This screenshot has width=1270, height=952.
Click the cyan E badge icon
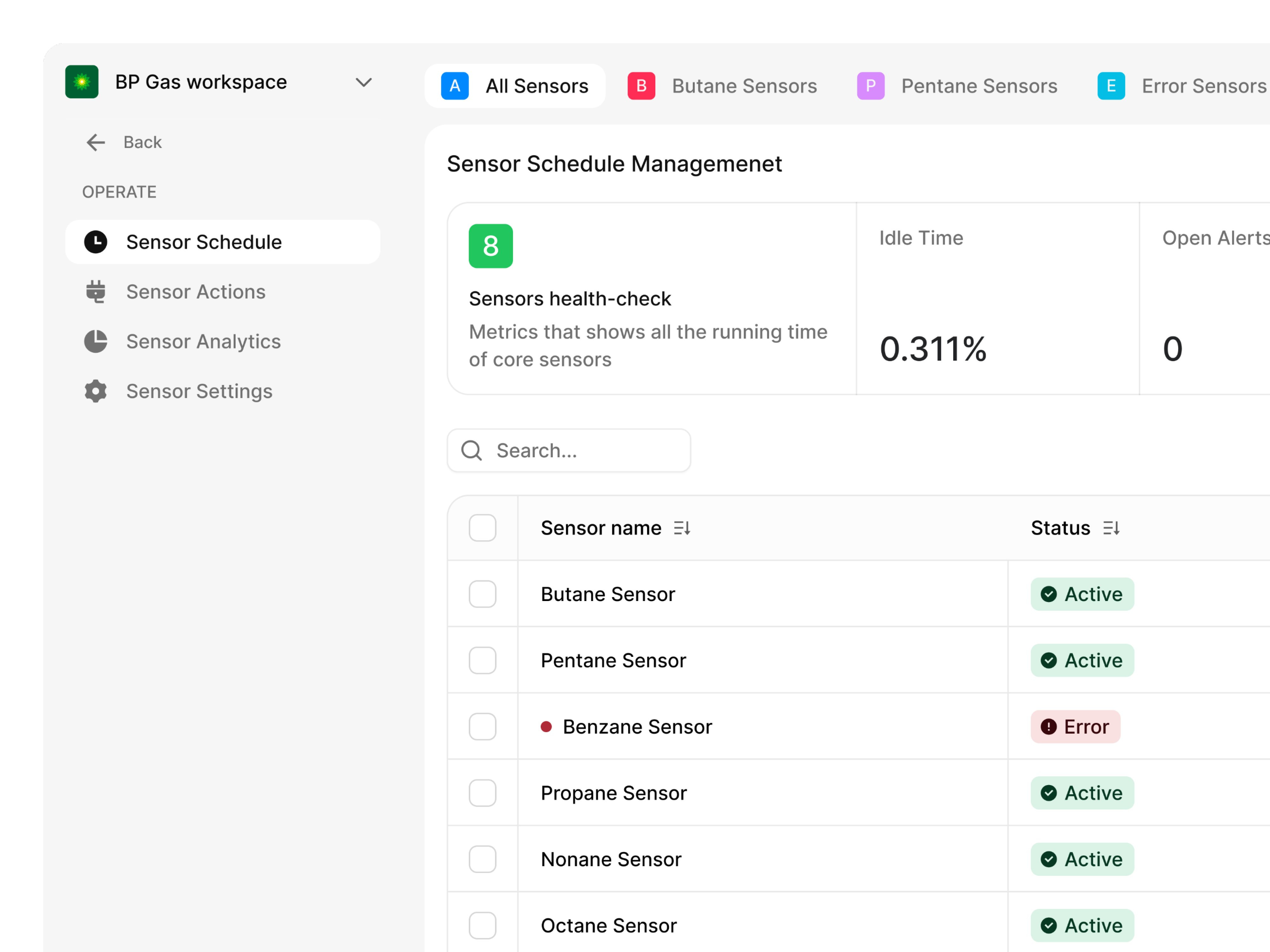point(1112,86)
